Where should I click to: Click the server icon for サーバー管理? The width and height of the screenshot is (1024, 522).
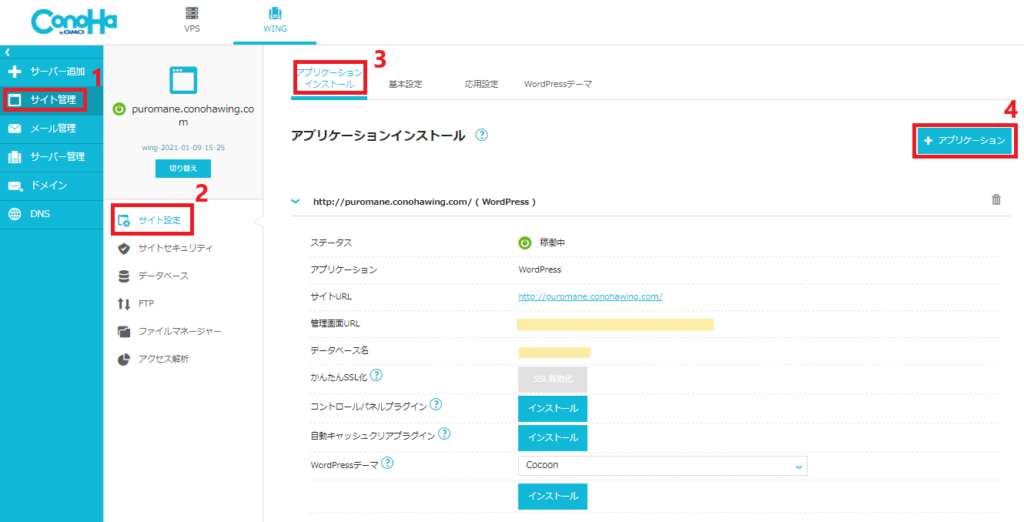click(15, 157)
